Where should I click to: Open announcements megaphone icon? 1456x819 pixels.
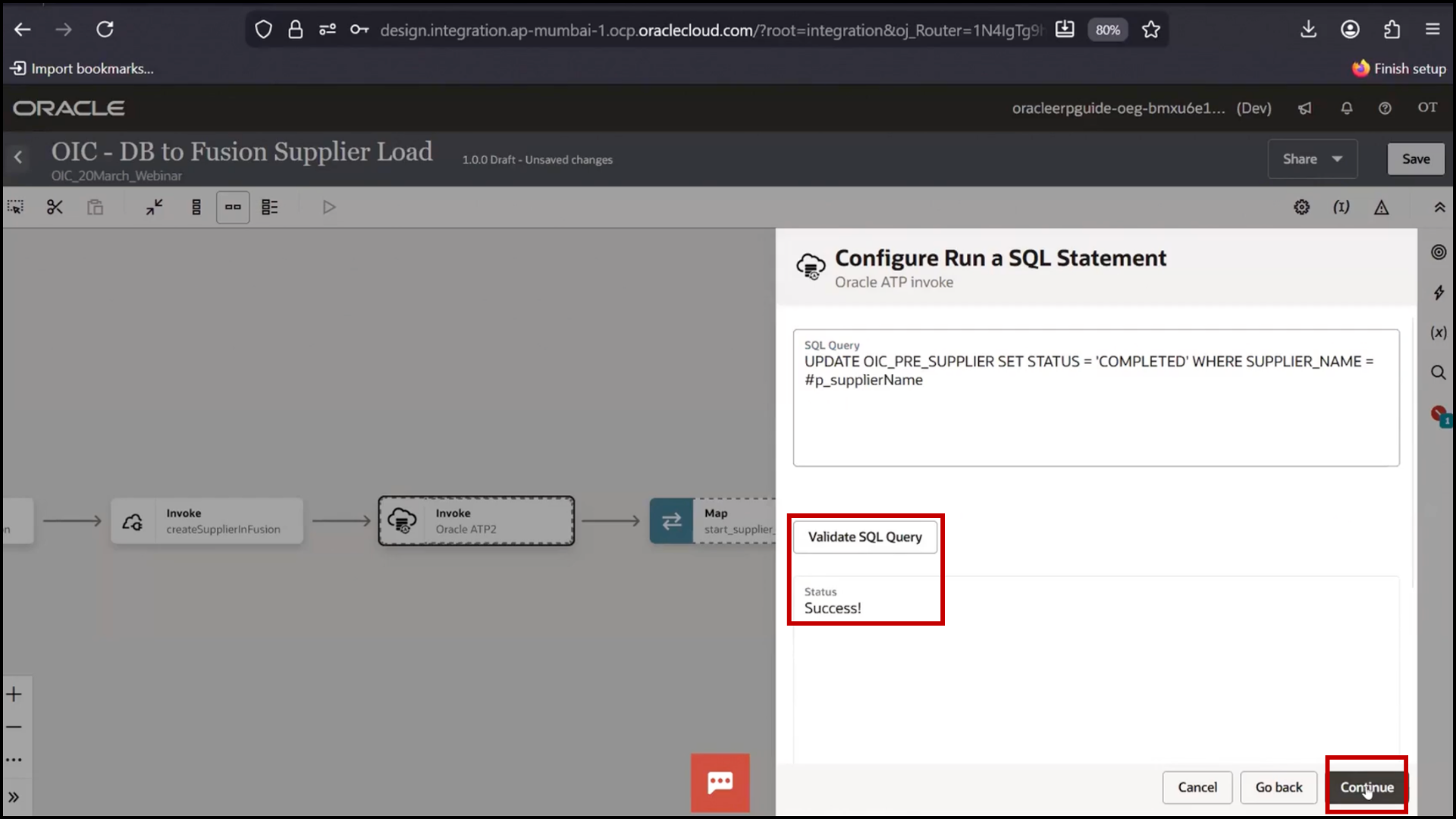pos(1304,108)
